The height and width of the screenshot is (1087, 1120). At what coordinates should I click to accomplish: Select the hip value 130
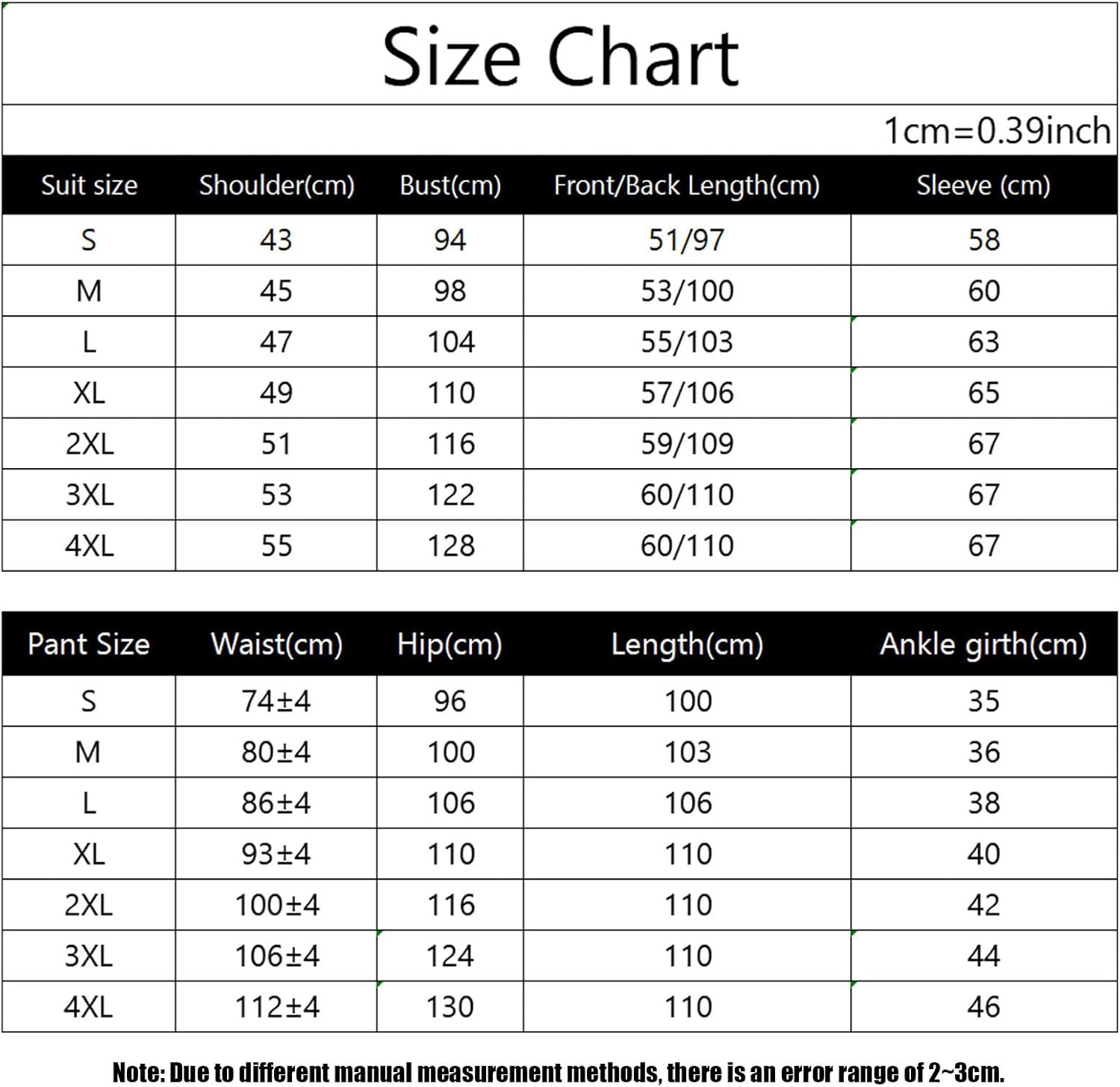[x=449, y=1007]
